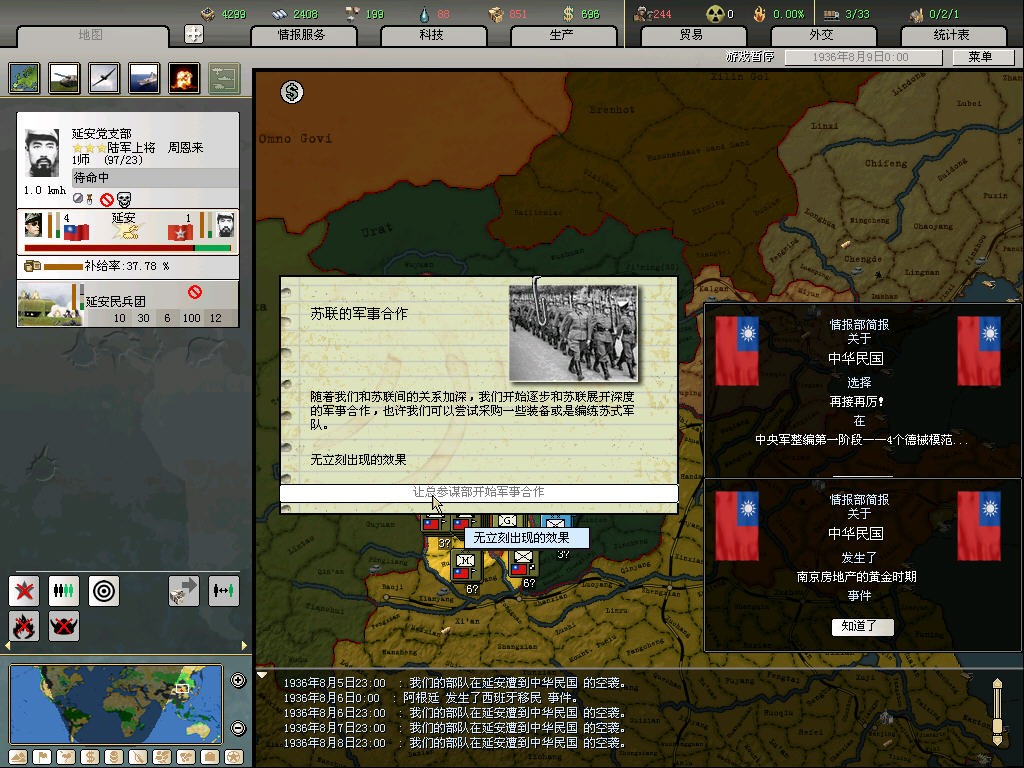Screen dimensions: 1024x768
Task: Click the dollar sign icon on the map
Action: point(292,92)
